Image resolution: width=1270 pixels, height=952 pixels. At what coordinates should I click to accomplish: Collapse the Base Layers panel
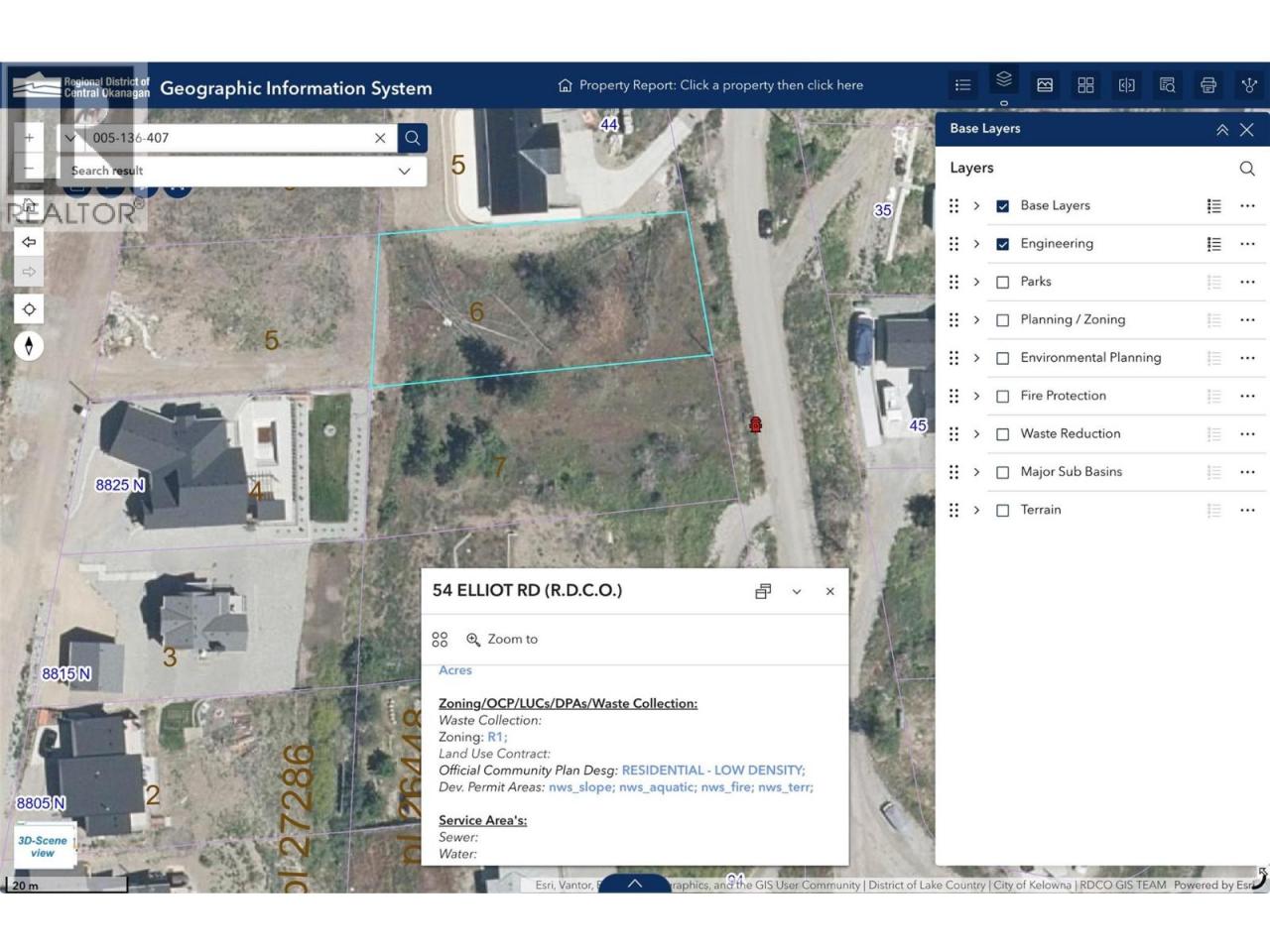pos(1222,130)
